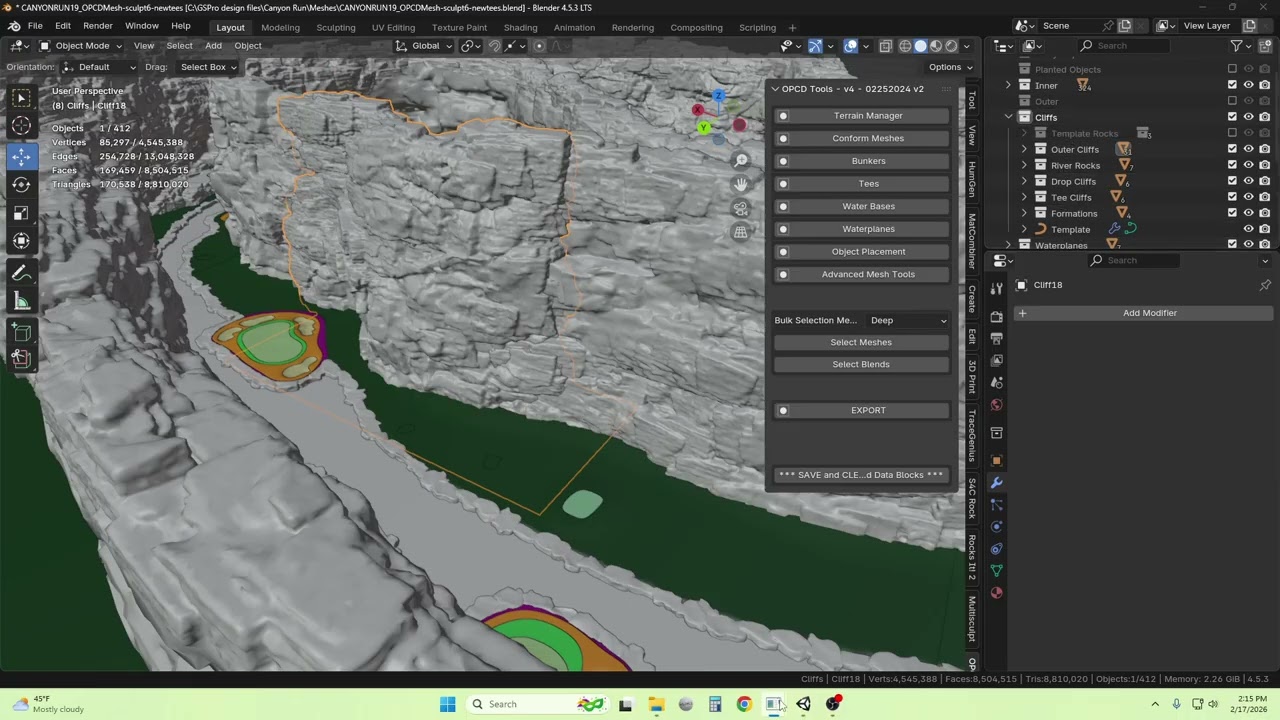Image resolution: width=1280 pixels, height=720 pixels.
Task: Click the Select Meshes button
Action: click(861, 342)
